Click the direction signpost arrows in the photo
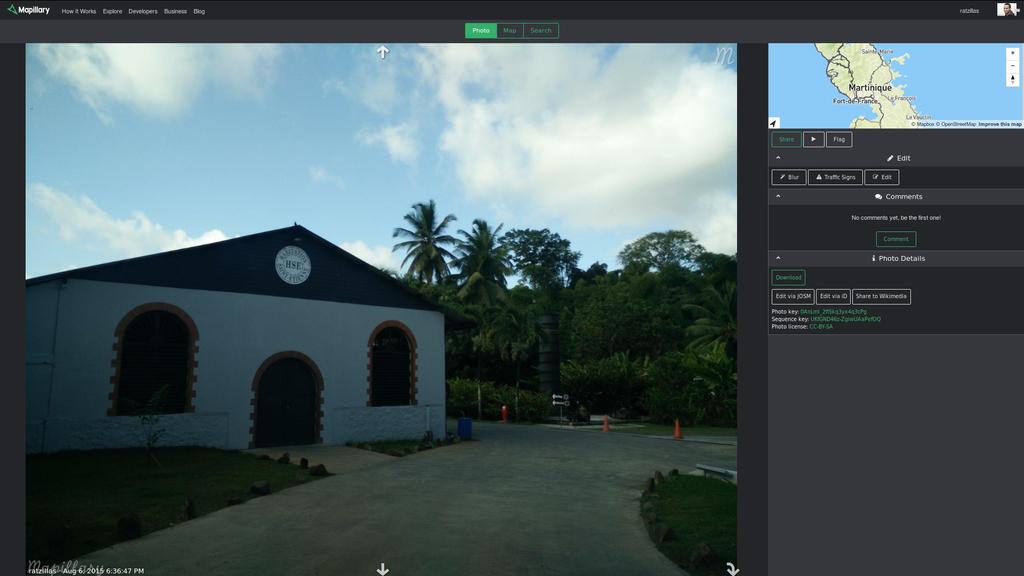The height and width of the screenshot is (576, 1024). click(560, 400)
